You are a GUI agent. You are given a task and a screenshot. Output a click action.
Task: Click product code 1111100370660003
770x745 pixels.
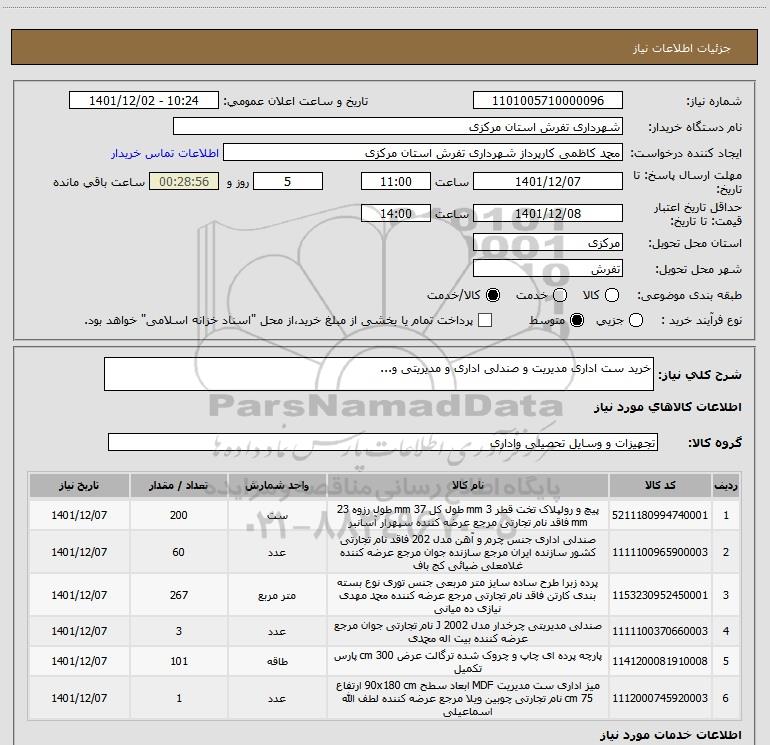(660, 631)
